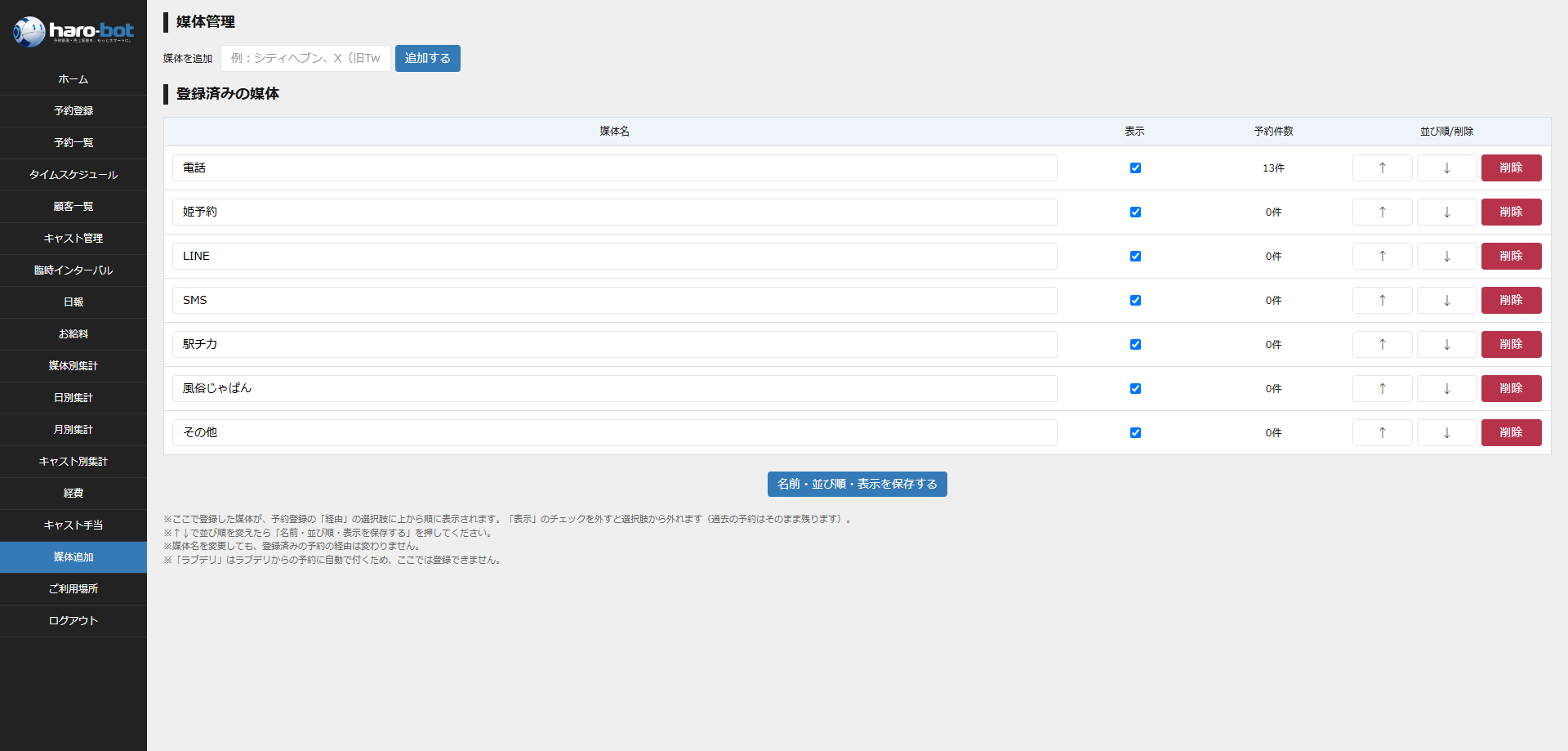Uncheck 表示 checkbox for 風俗じゃぱん
The width and height of the screenshot is (1568, 751).
1135,388
